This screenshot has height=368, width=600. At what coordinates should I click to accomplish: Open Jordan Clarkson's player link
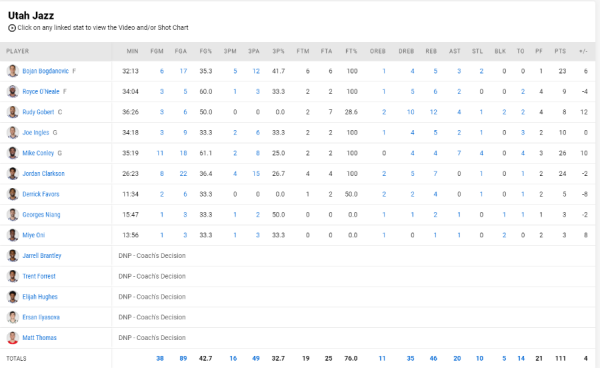click(43, 174)
